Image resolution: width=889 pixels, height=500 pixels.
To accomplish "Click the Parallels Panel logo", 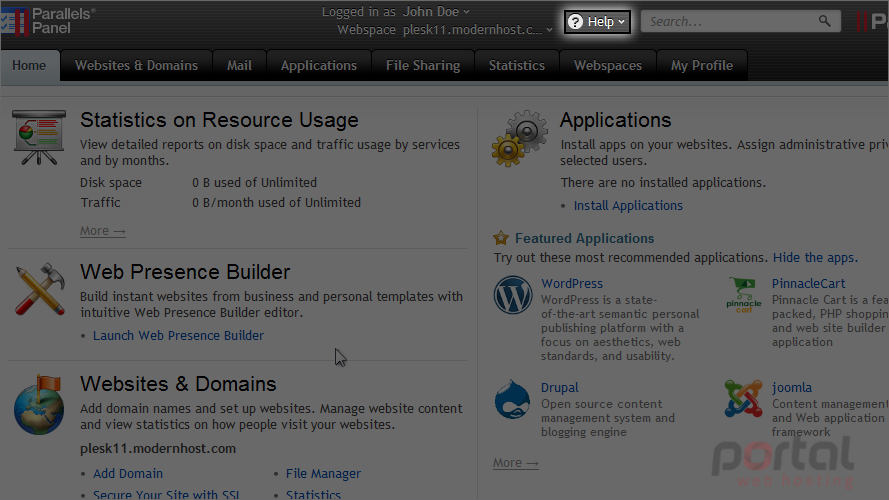I will 48,21.
